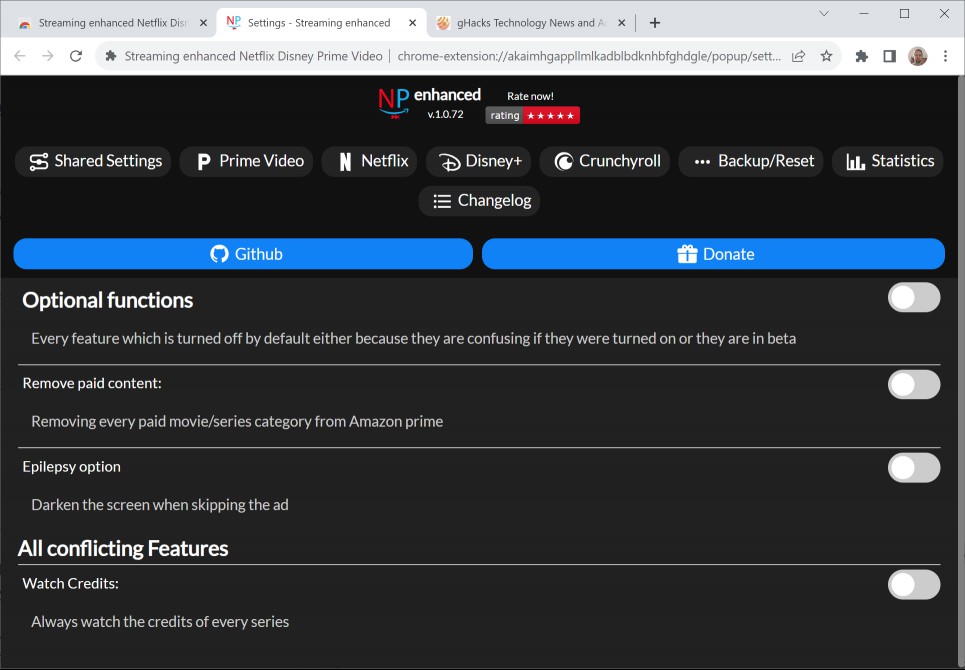Open Chrome's three-dot menu
The width and height of the screenshot is (965, 670).
coord(945,56)
